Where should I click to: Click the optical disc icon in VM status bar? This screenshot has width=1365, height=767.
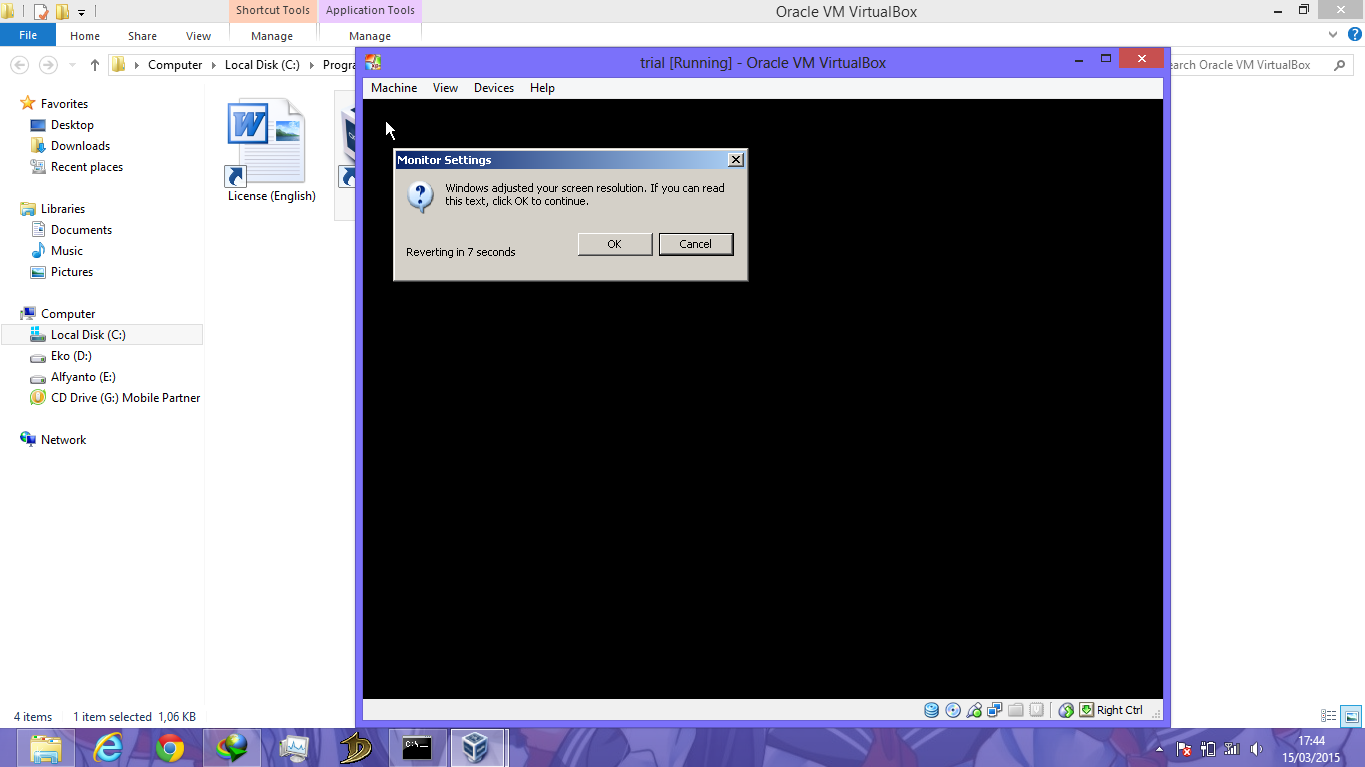[952, 710]
